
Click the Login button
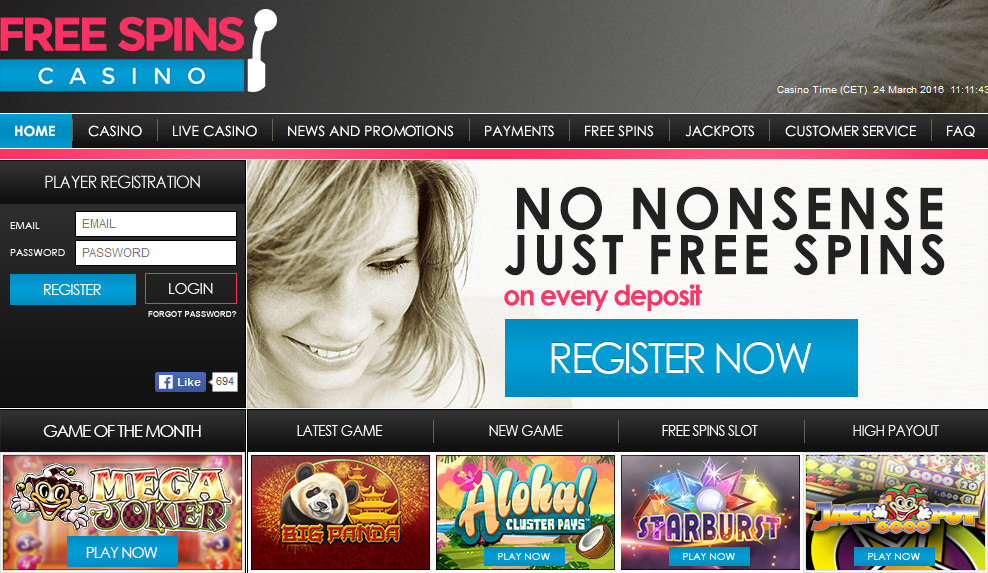tap(190, 289)
